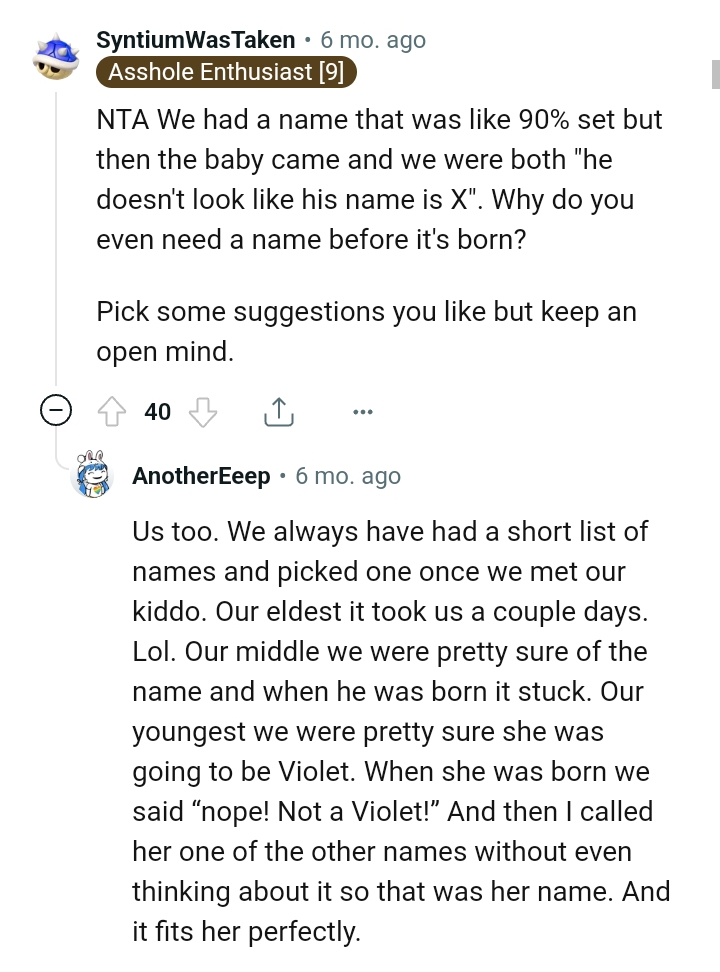
Task: Open the overflow dropdown for more comment actions
Action: click(x=363, y=411)
